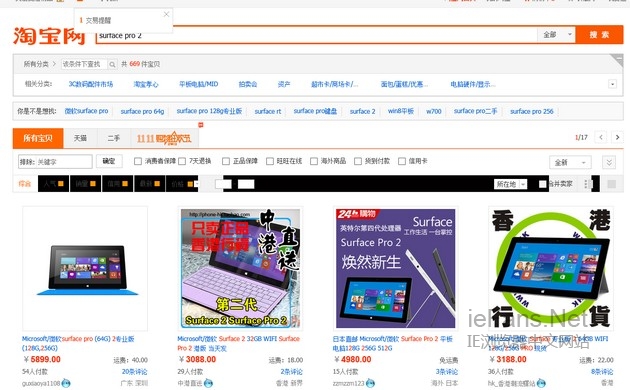630x390 pixels.
Task: Sort by 综合
Action: click(x=25, y=184)
